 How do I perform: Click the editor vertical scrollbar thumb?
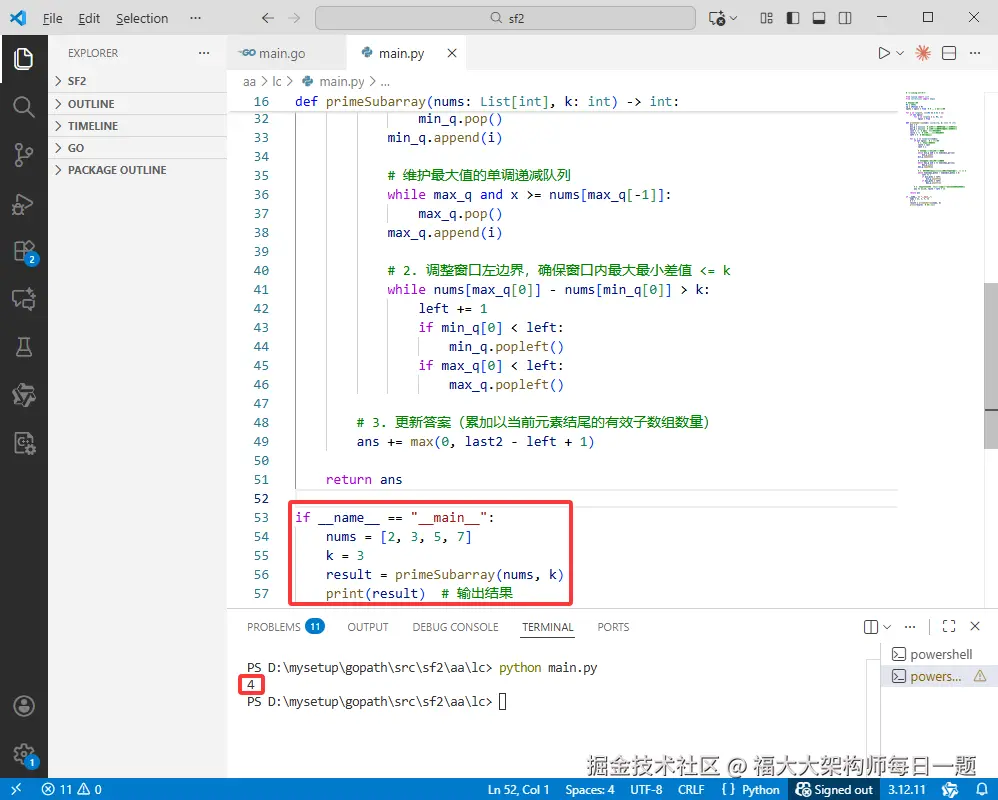[x=991, y=366]
